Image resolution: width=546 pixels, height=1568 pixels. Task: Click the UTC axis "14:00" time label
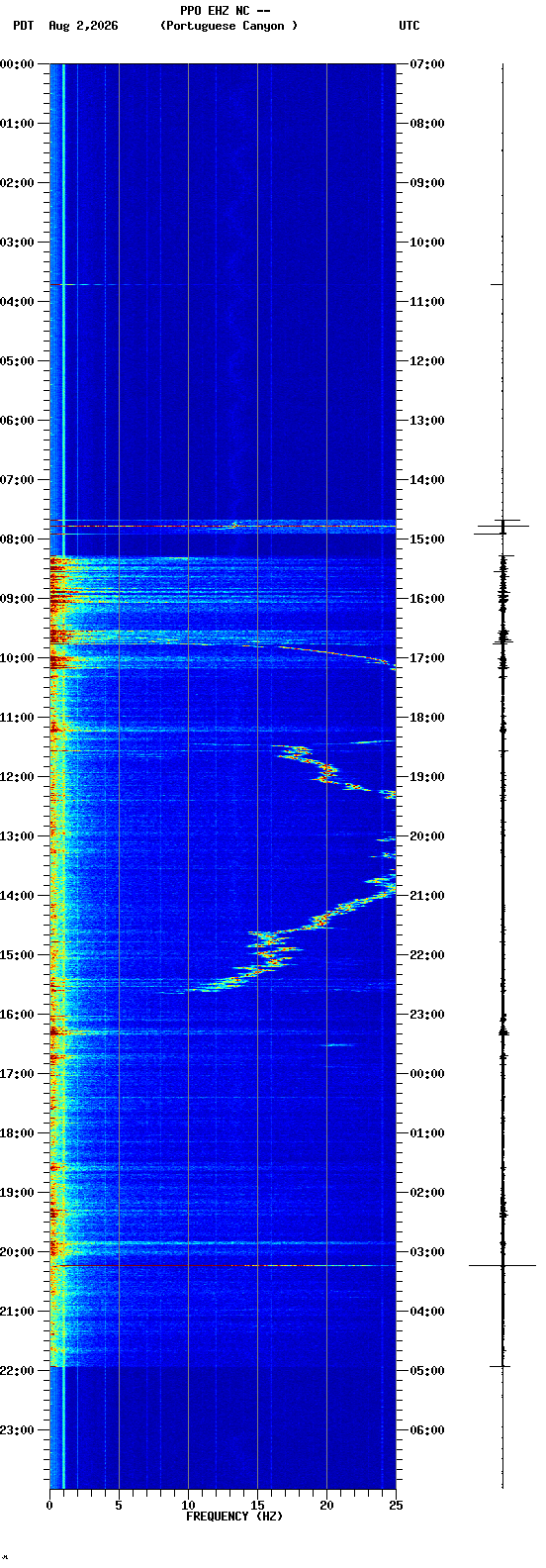(x=426, y=480)
